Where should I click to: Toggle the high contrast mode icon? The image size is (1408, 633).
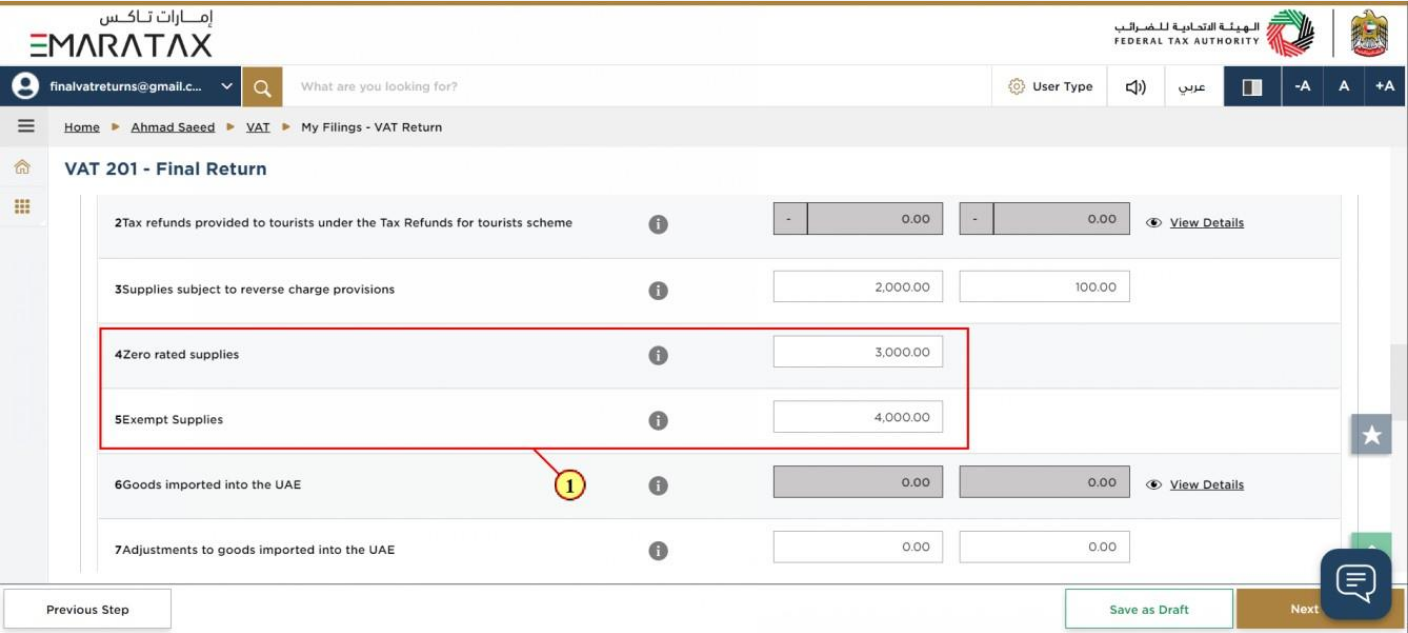[1252, 87]
